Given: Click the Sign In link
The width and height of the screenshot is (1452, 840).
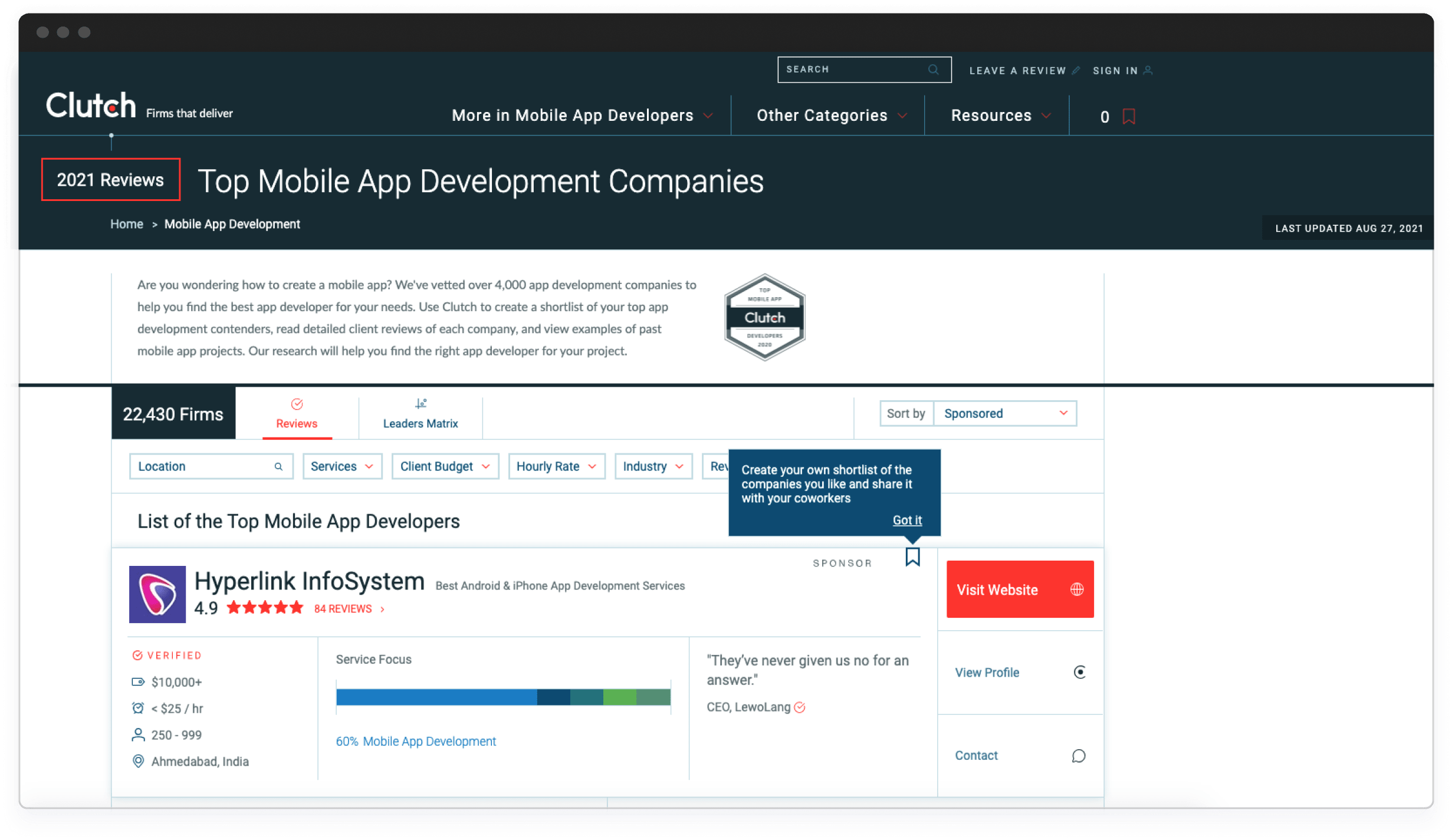Looking at the screenshot, I should 1115,71.
